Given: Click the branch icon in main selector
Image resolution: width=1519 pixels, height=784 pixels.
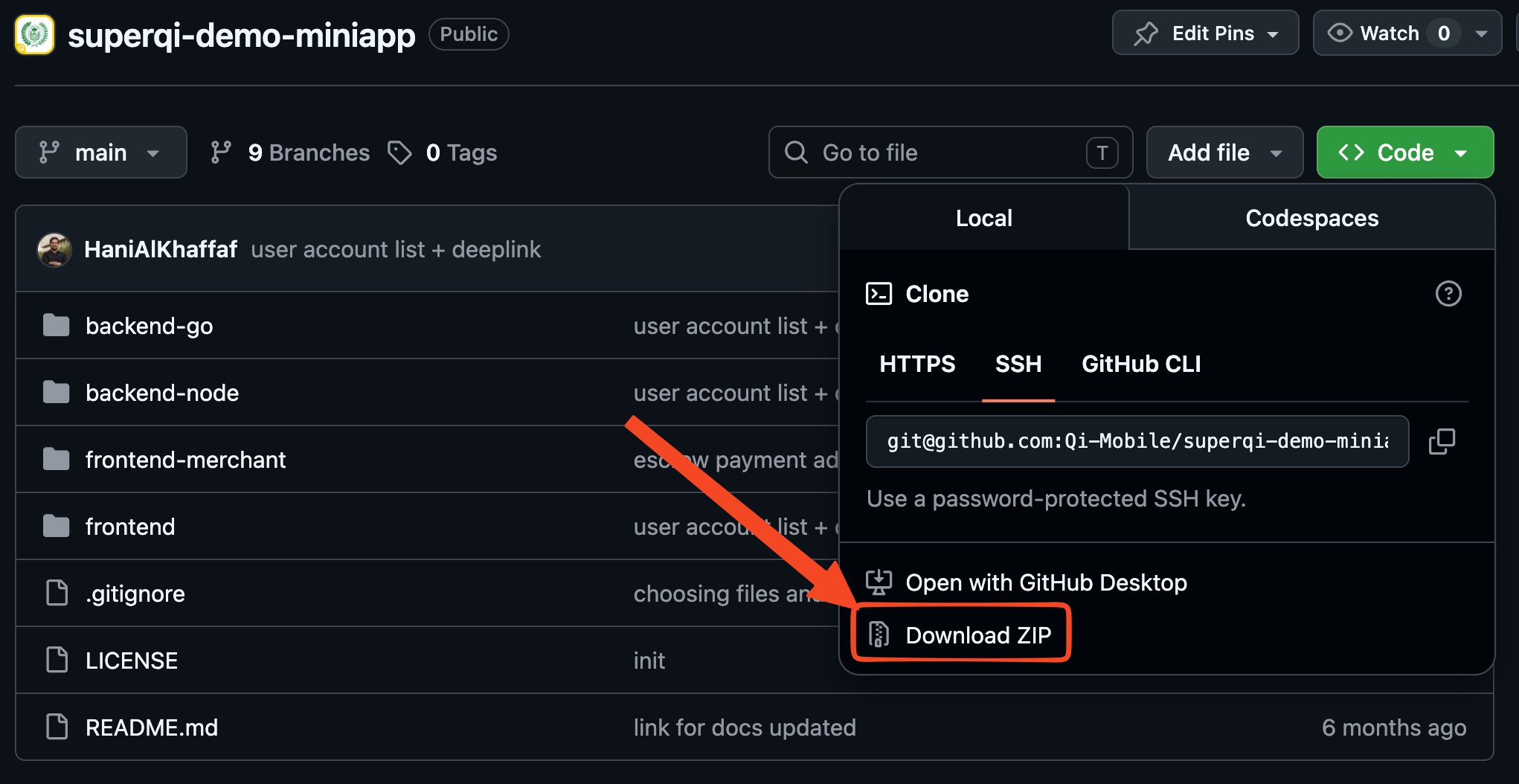Looking at the screenshot, I should [x=49, y=152].
